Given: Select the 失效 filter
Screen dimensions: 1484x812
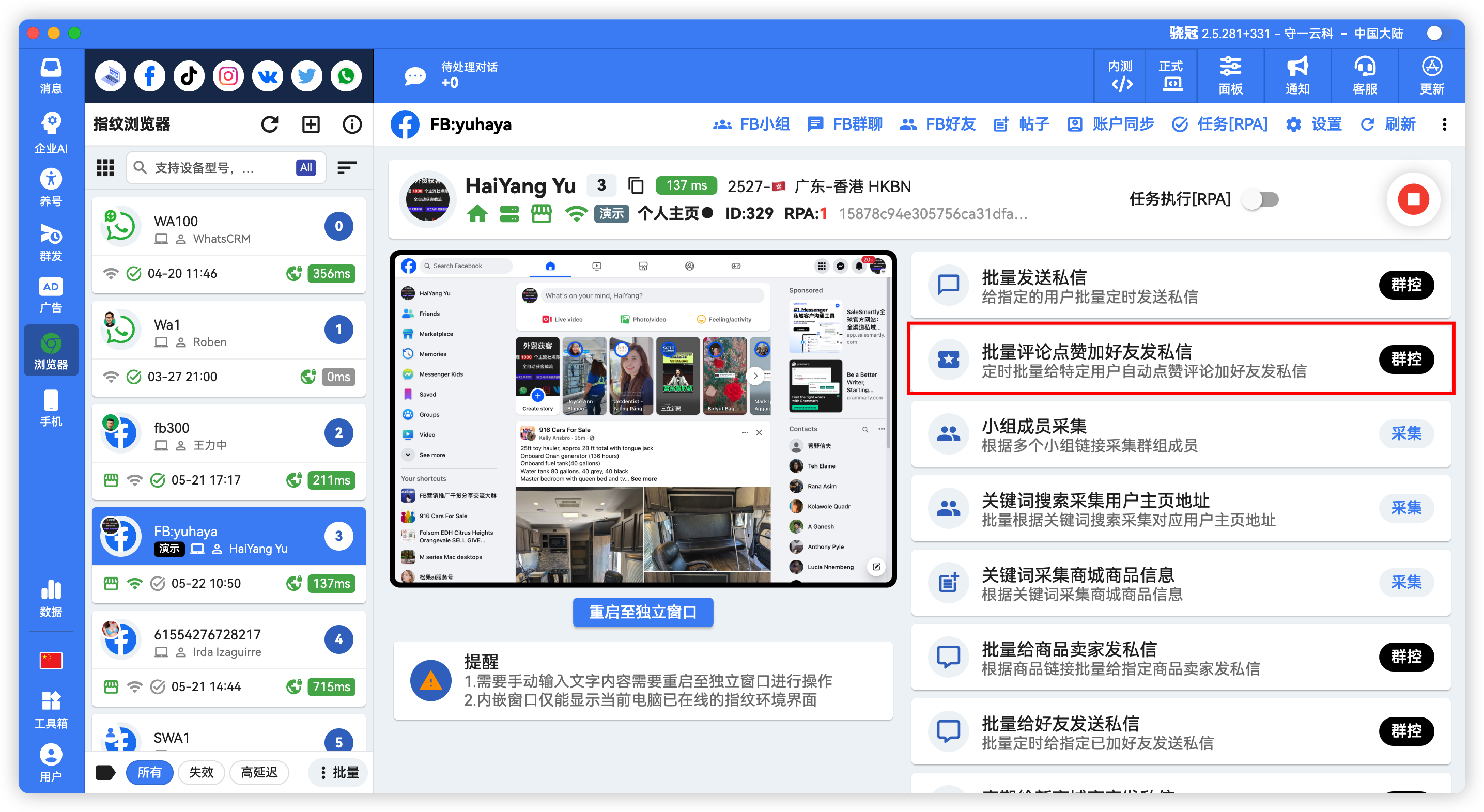Looking at the screenshot, I should pyautogui.click(x=201, y=772).
